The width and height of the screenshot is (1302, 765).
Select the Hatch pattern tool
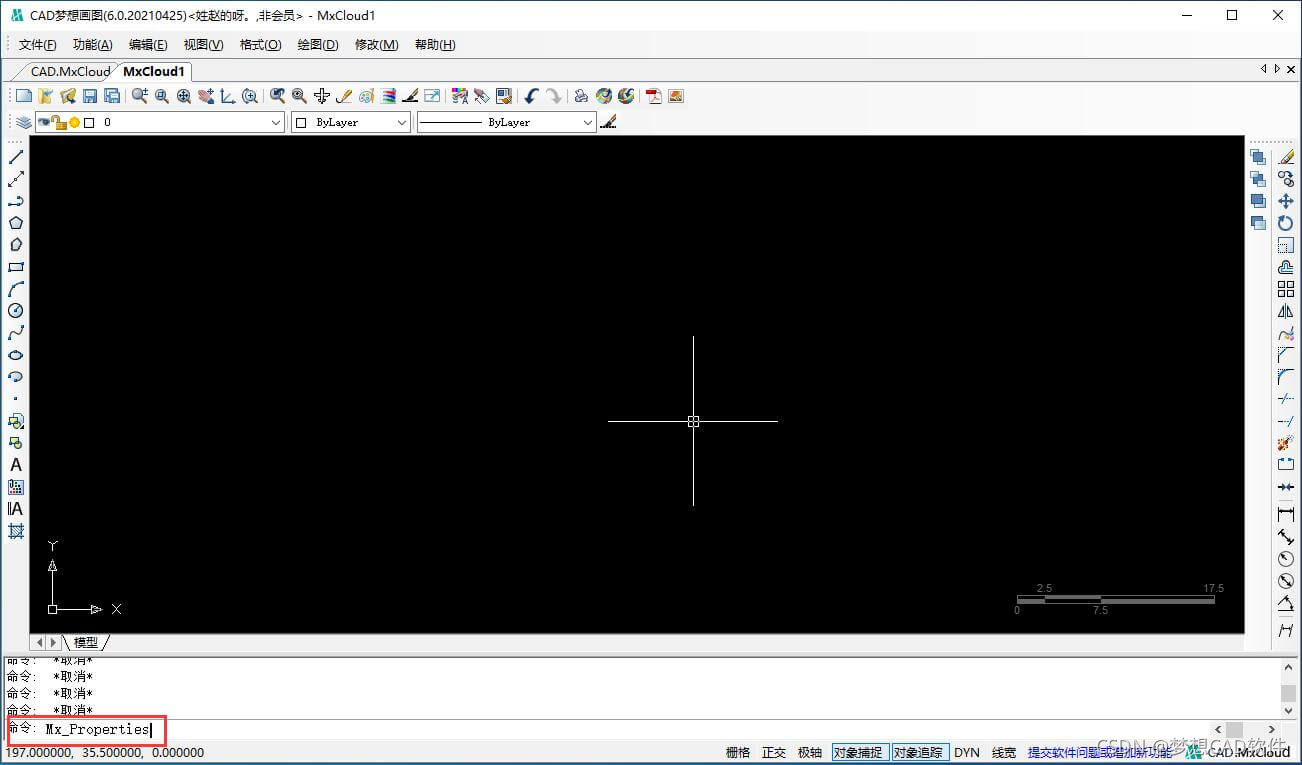(16, 531)
